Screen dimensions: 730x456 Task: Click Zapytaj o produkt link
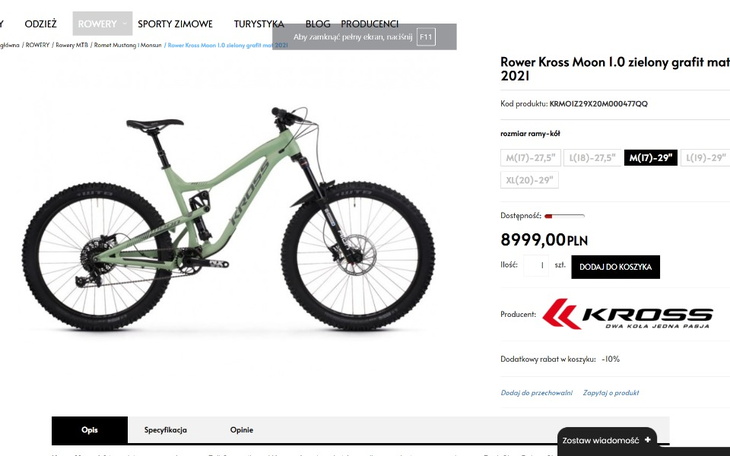point(611,393)
